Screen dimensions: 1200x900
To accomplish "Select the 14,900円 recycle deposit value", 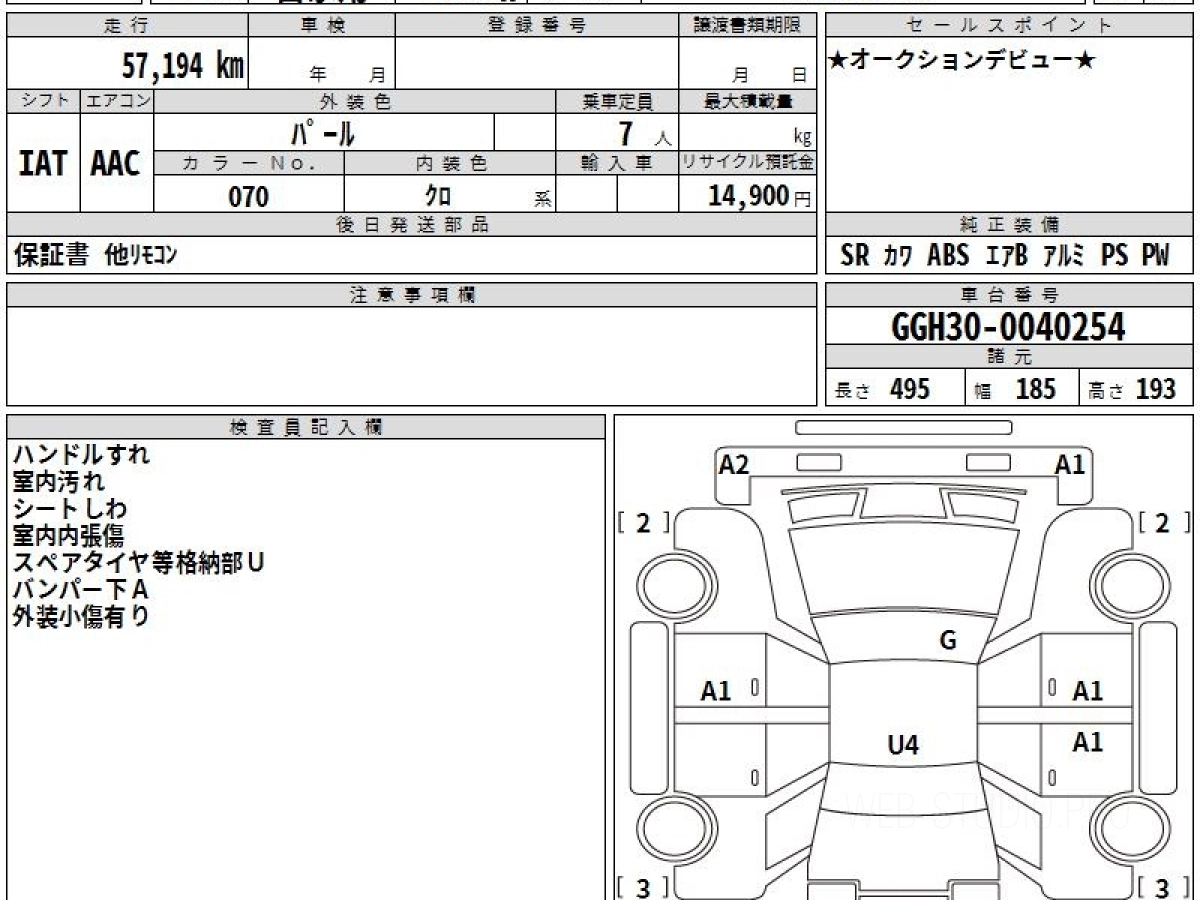I will [x=759, y=196].
